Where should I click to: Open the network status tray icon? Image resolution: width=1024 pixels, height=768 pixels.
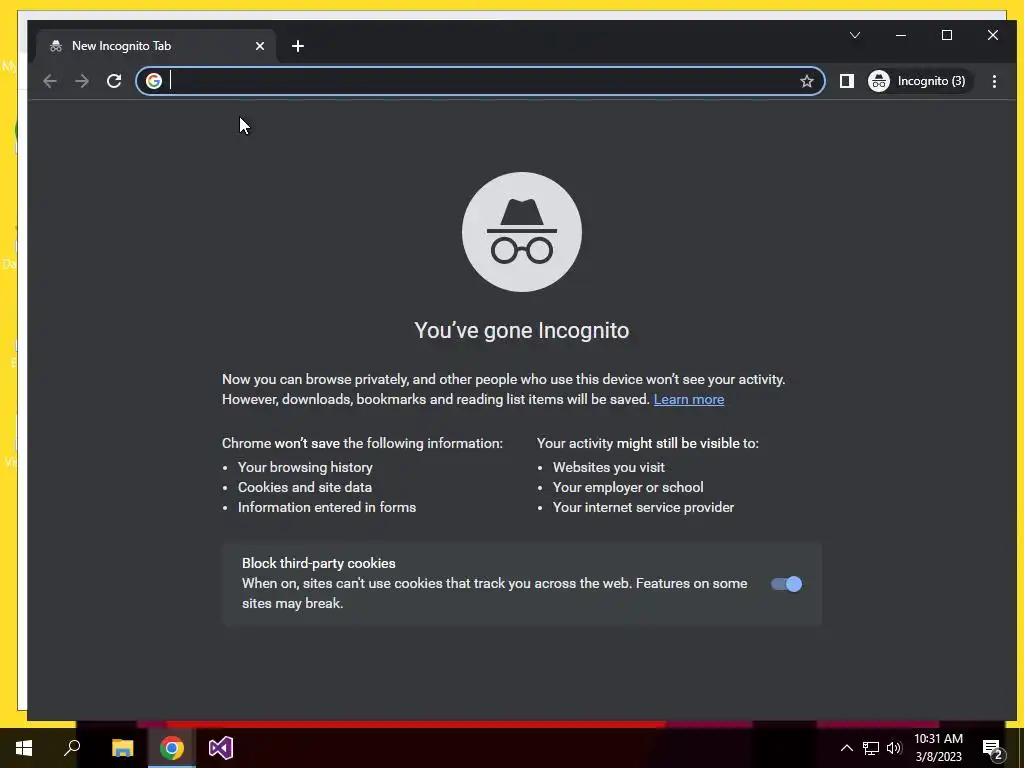click(x=871, y=748)
